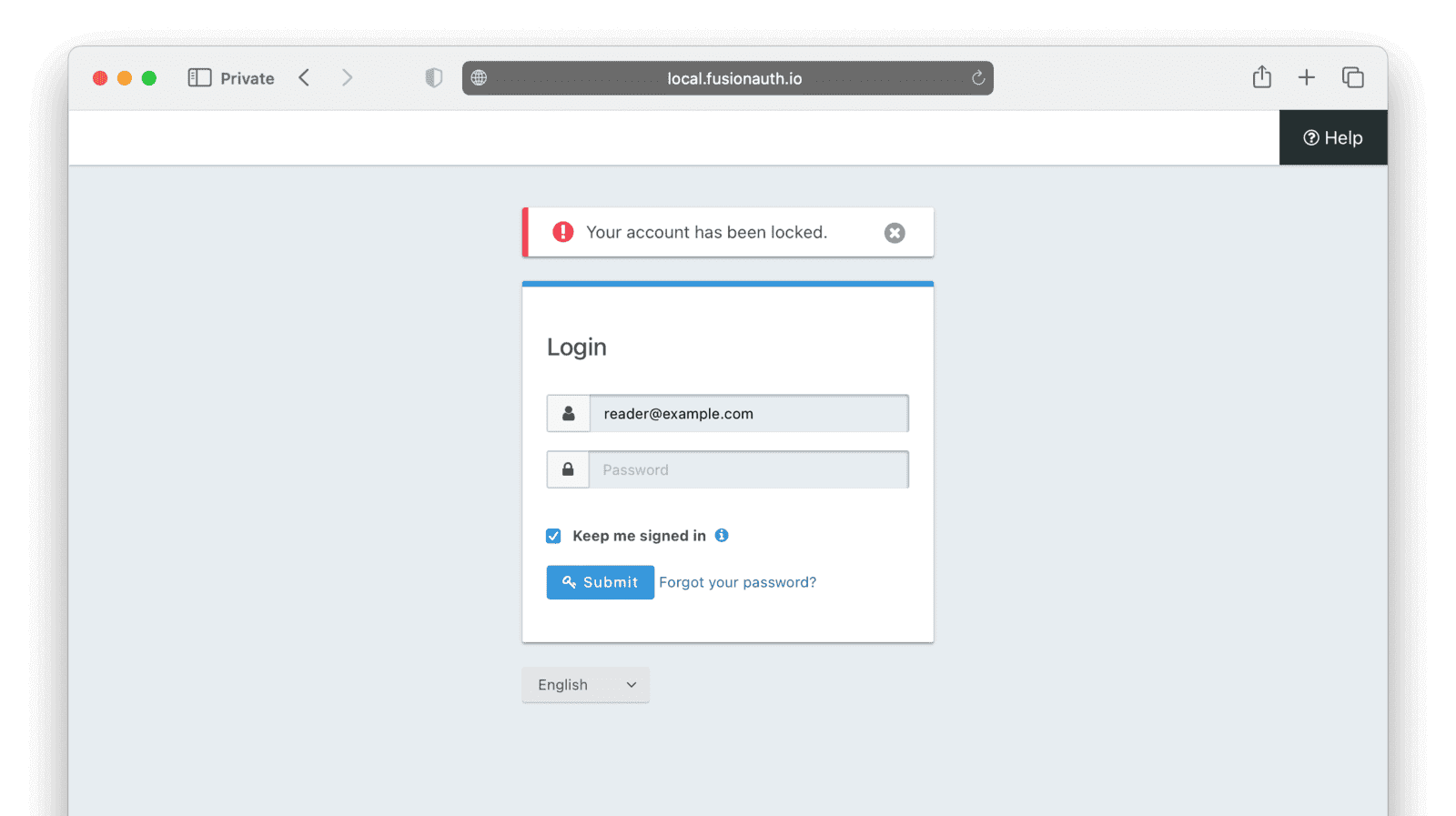1456x816 pixels.
Task: Uncheck Keep me signed in checkbox
Action: coord(553,536)
